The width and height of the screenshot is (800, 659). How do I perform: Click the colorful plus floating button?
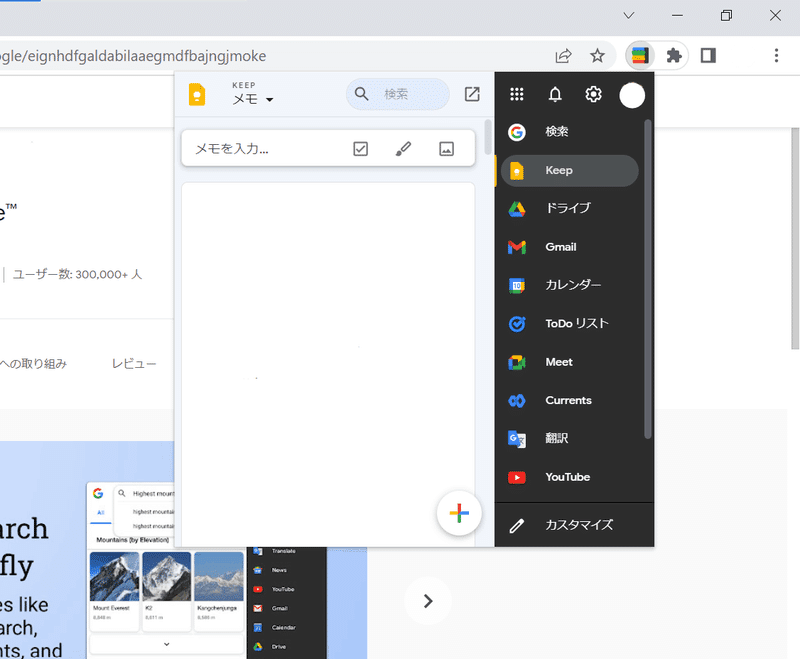pos(459,513)
